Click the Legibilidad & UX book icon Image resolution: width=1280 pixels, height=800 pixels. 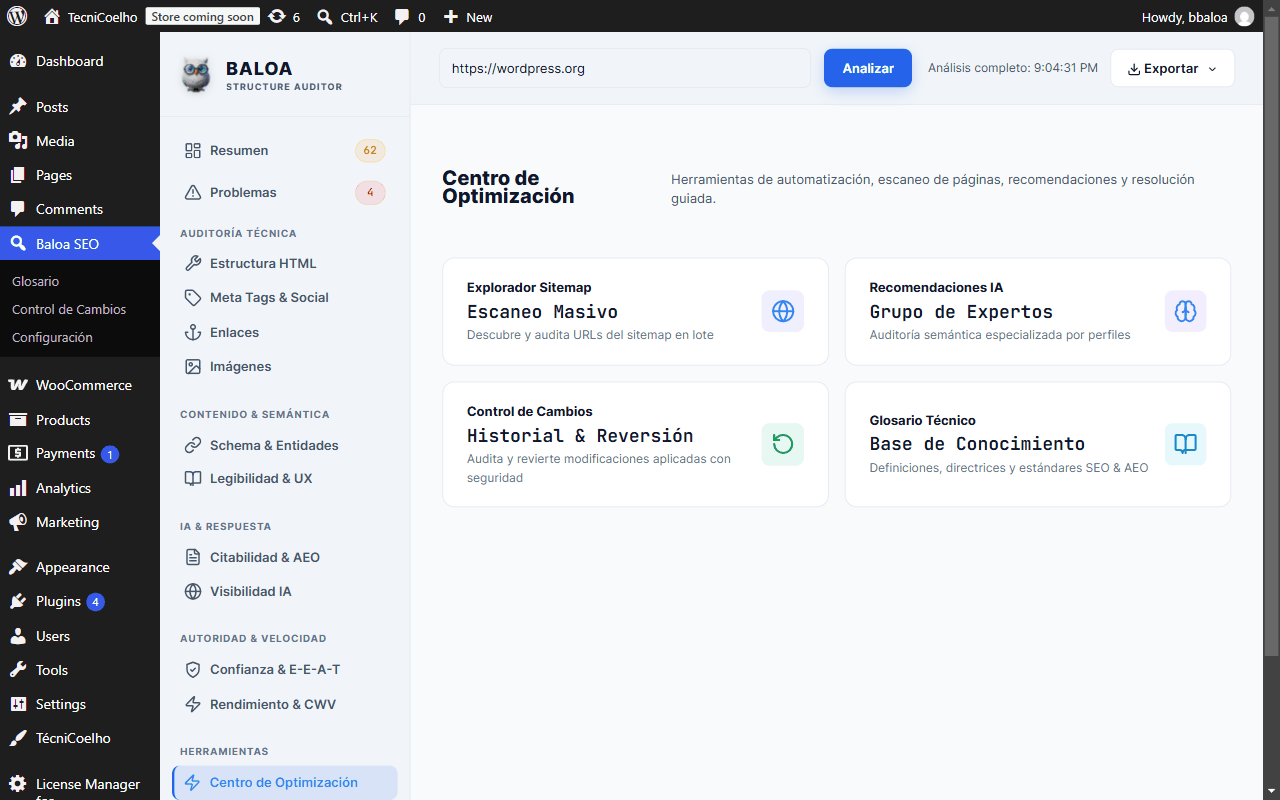tap(193, 478)
